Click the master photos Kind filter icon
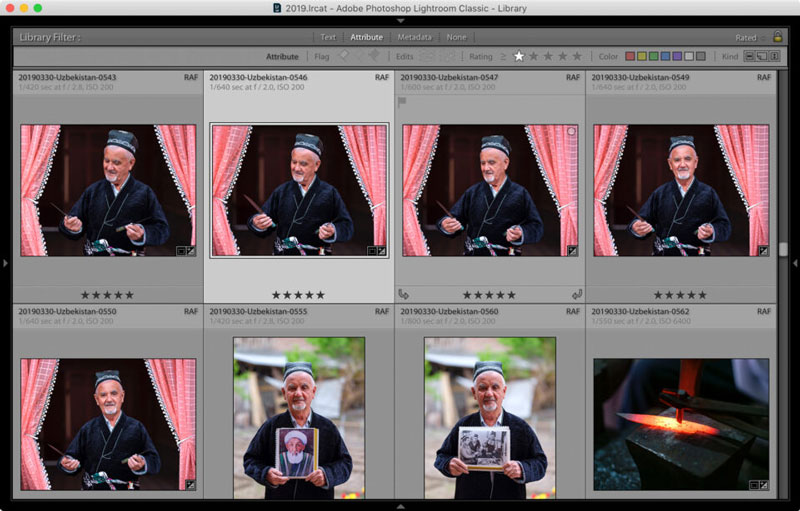 click(x=748, y=57)
